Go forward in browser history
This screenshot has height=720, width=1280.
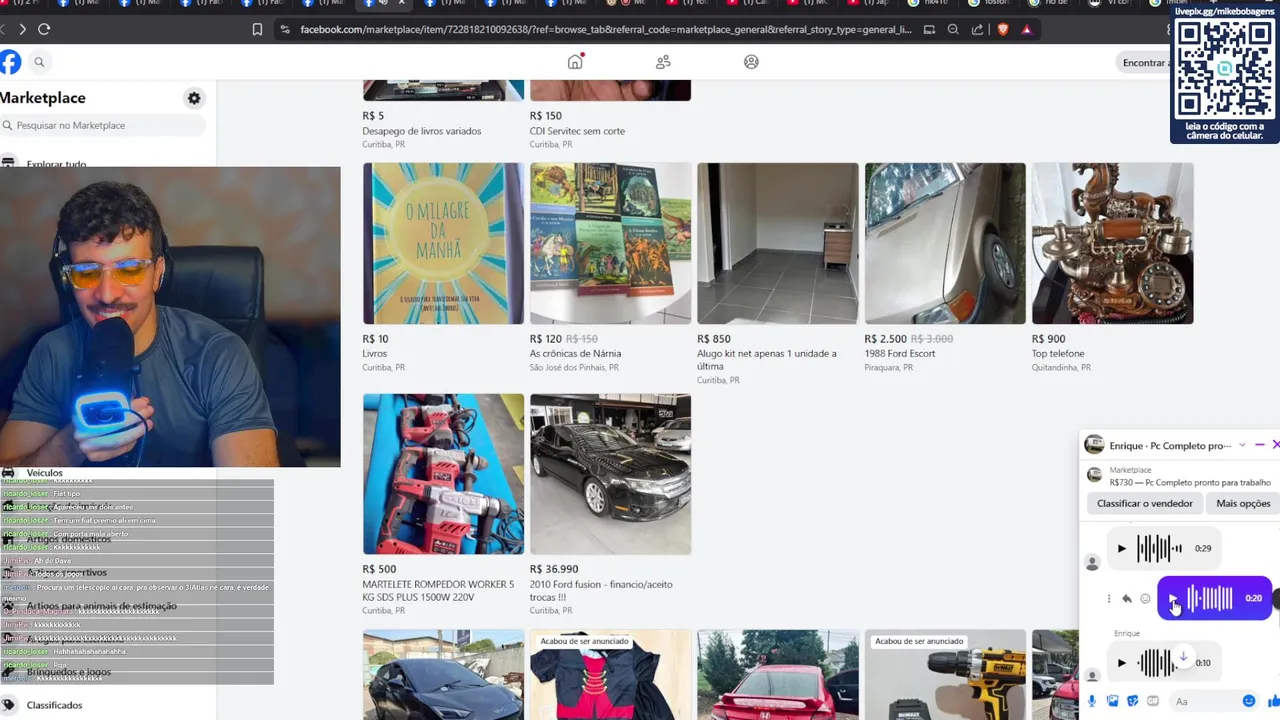click(22, 29)
